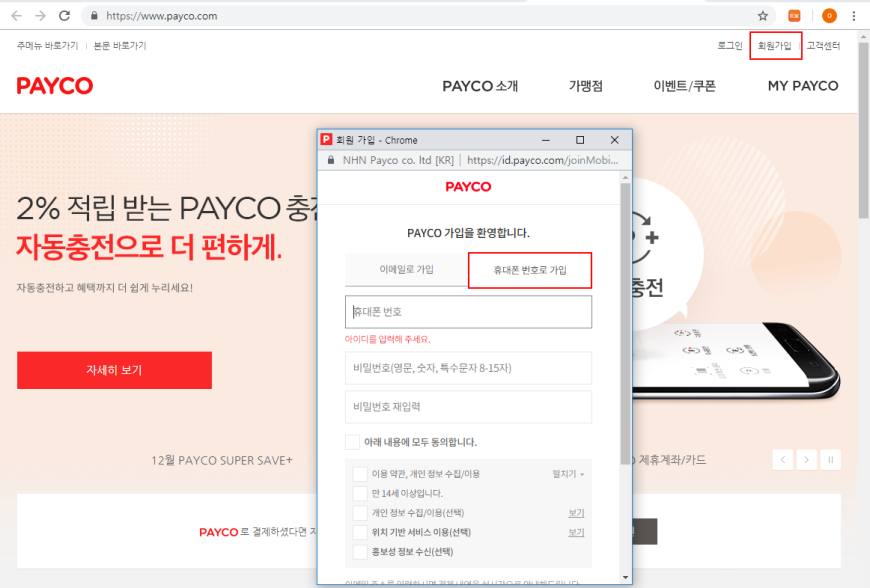Bookmark this page with the star icon
Image resolution: width=870 pixels, height=588 pixels.
(763, 16)
